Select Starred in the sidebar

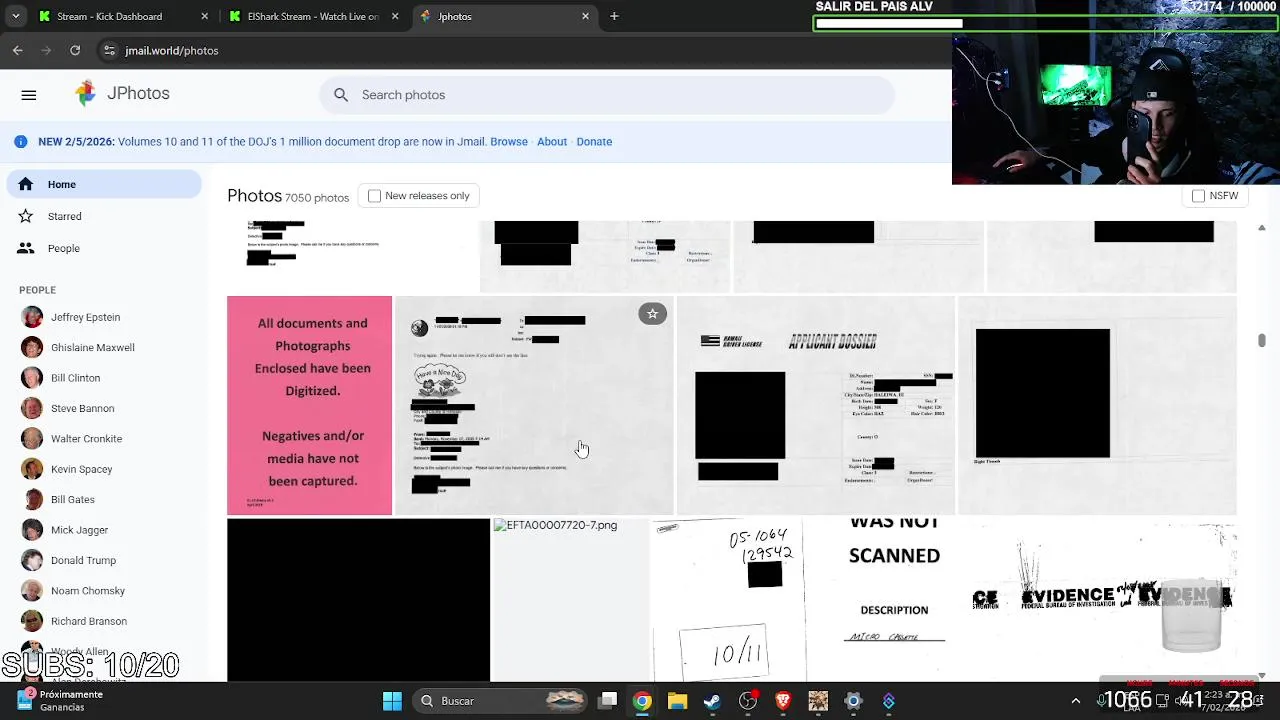[104, 216]
